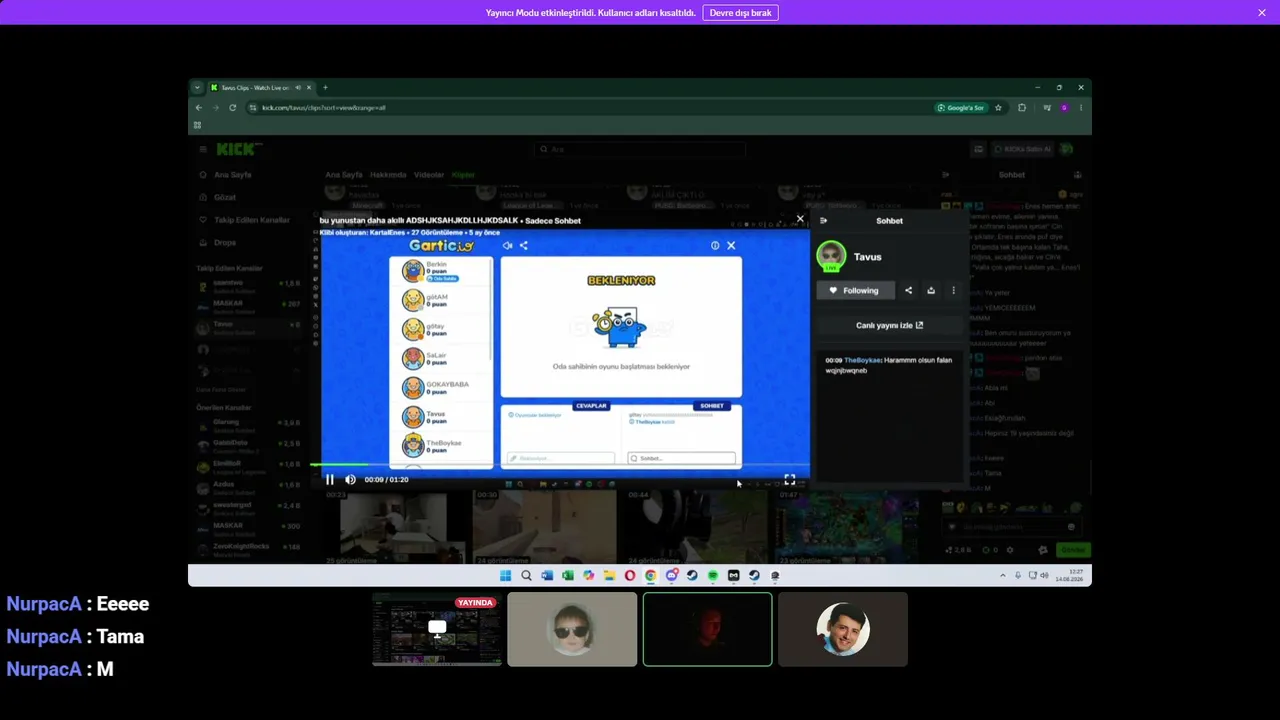Open Tavus avatar in clip panel
Image resolution: width=1280 pixels, height=720 pixels.
pyautogui.click(x=831, y=257)
